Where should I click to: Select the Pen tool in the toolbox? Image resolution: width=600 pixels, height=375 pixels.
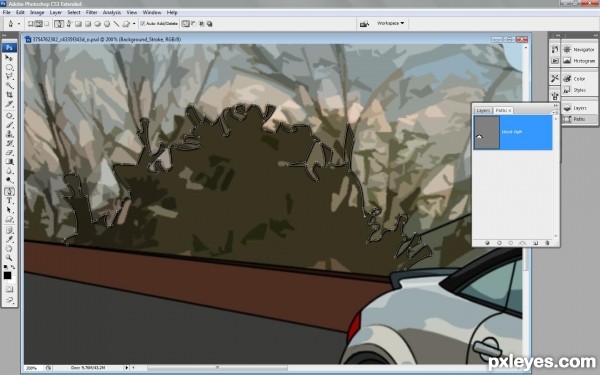pos(9,191)
